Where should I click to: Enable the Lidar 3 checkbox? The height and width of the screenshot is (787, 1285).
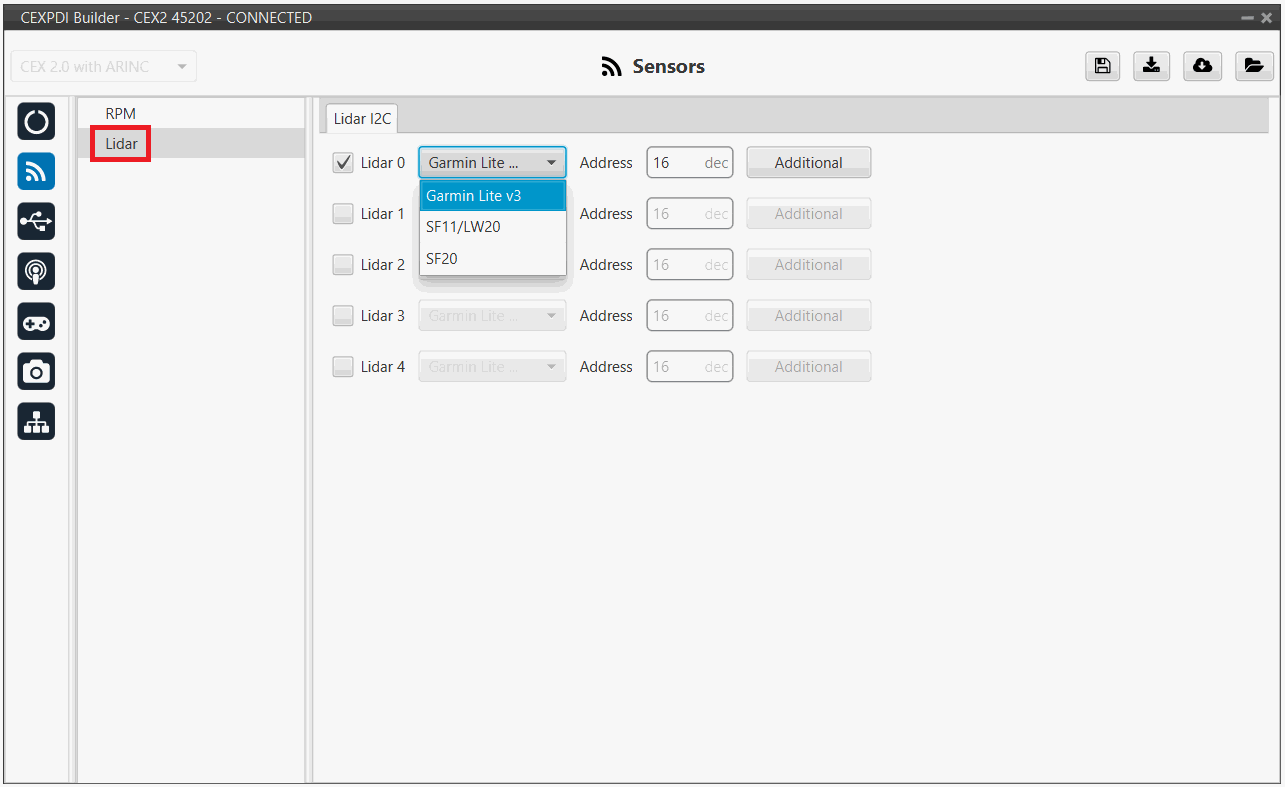coord(343,316)
